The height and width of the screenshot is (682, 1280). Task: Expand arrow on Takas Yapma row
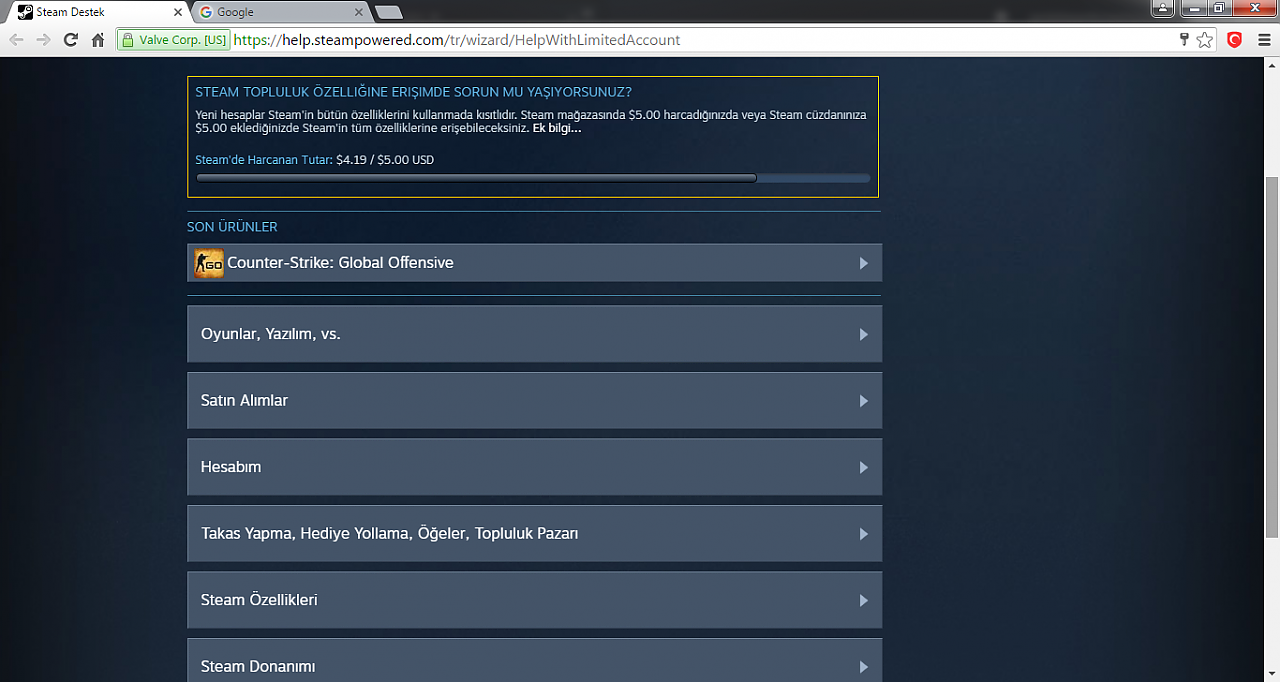(x=864, y=534)
